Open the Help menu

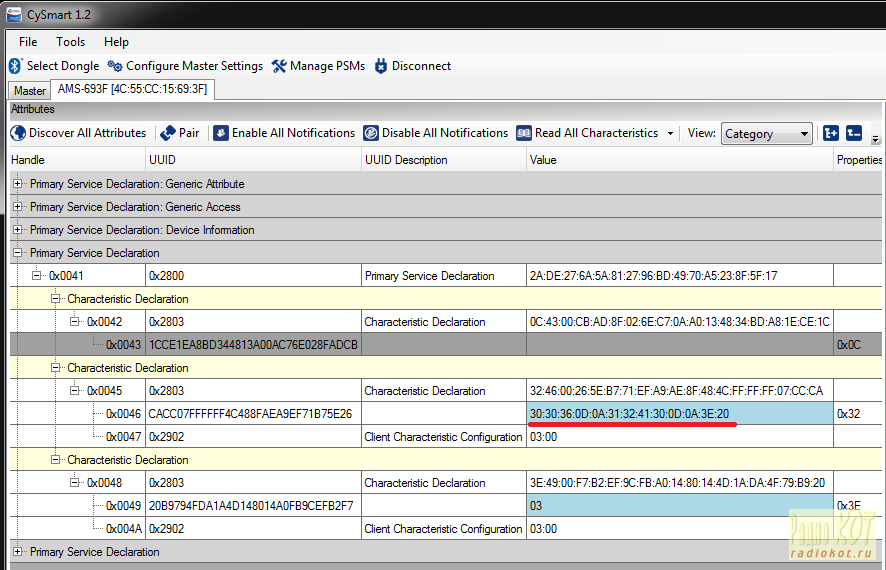pos(116,42)
